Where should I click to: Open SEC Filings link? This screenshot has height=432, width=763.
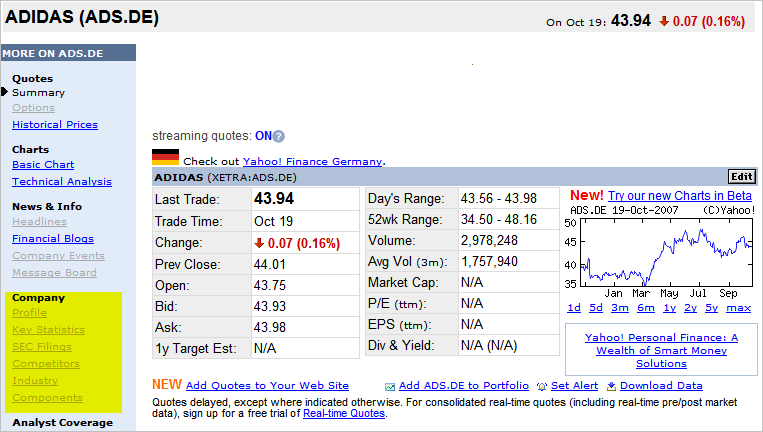click(42, 346)
